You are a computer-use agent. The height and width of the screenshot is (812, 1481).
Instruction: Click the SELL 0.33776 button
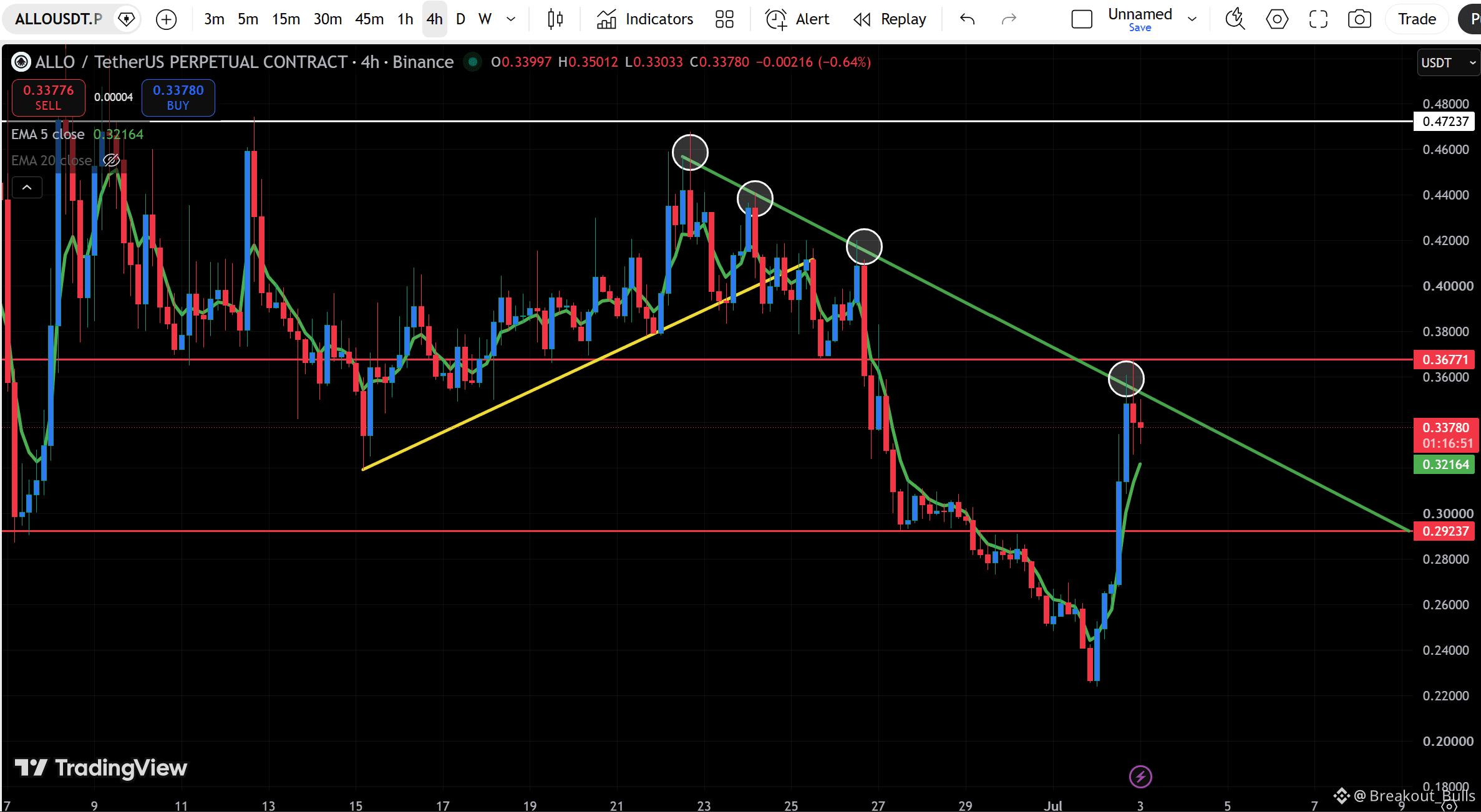[x=49, y=97]
